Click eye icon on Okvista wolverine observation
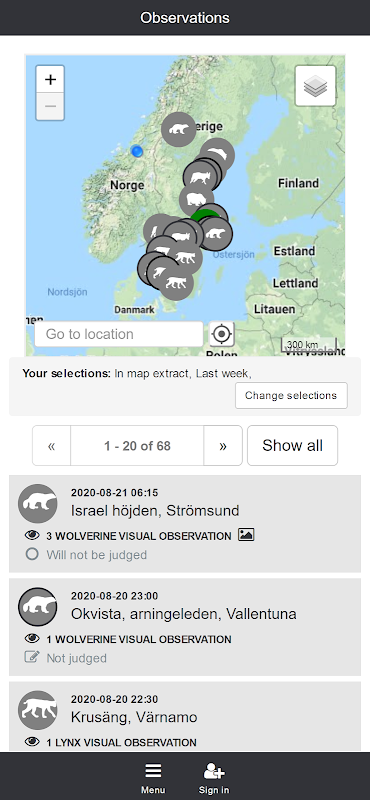This screenshot has height=800, width=370. click(32, 639)
